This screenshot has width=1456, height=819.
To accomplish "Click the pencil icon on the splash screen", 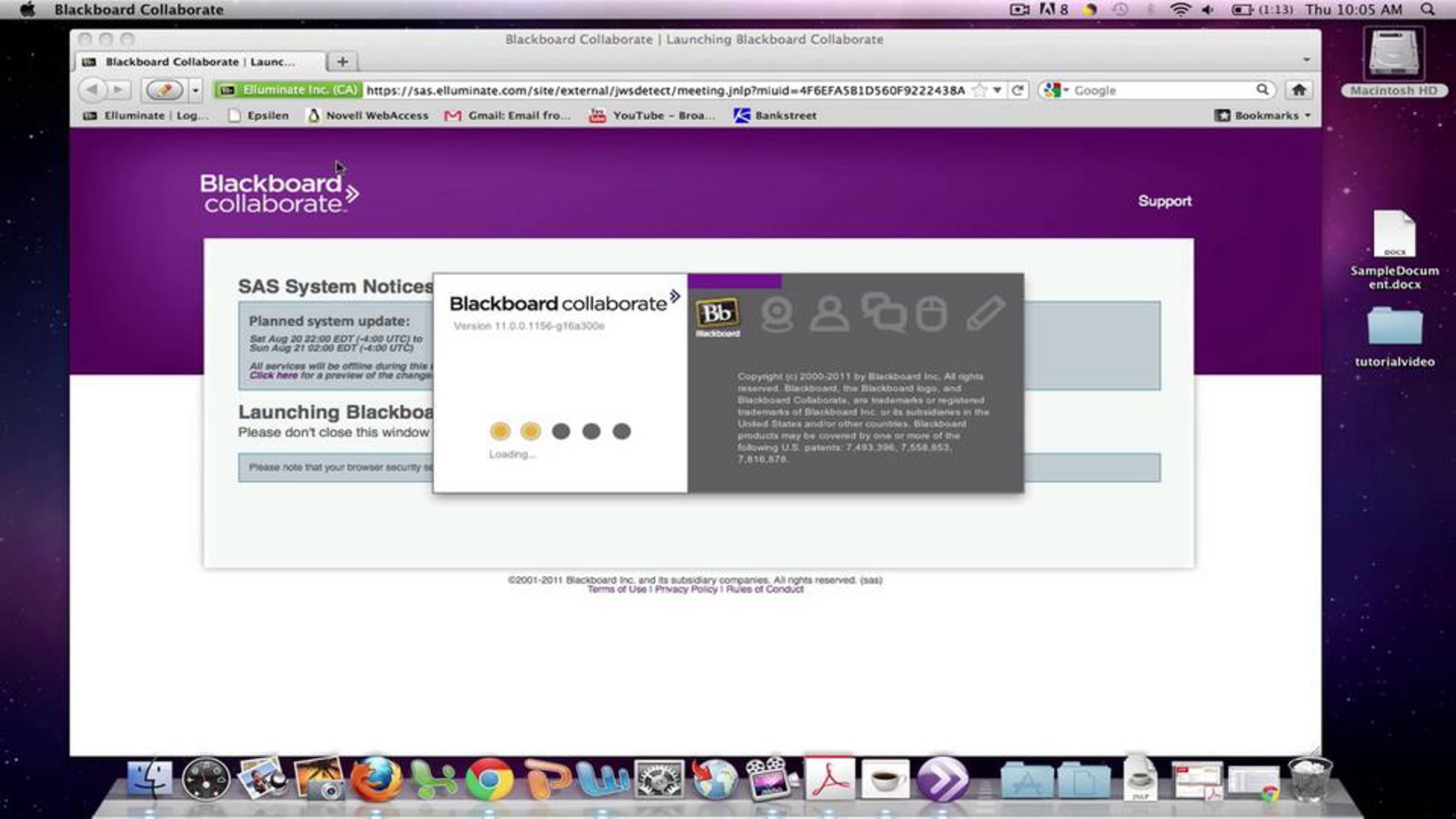I will [x=985, y=312].
